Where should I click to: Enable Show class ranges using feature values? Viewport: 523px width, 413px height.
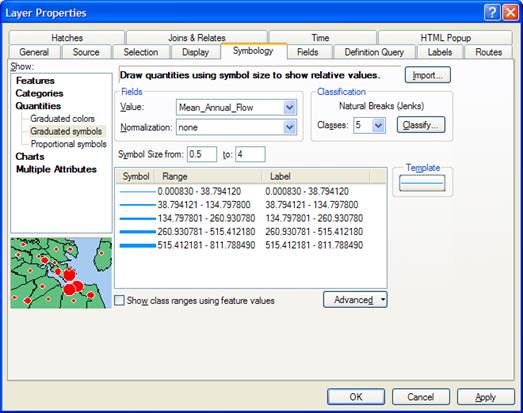(119, 300)
